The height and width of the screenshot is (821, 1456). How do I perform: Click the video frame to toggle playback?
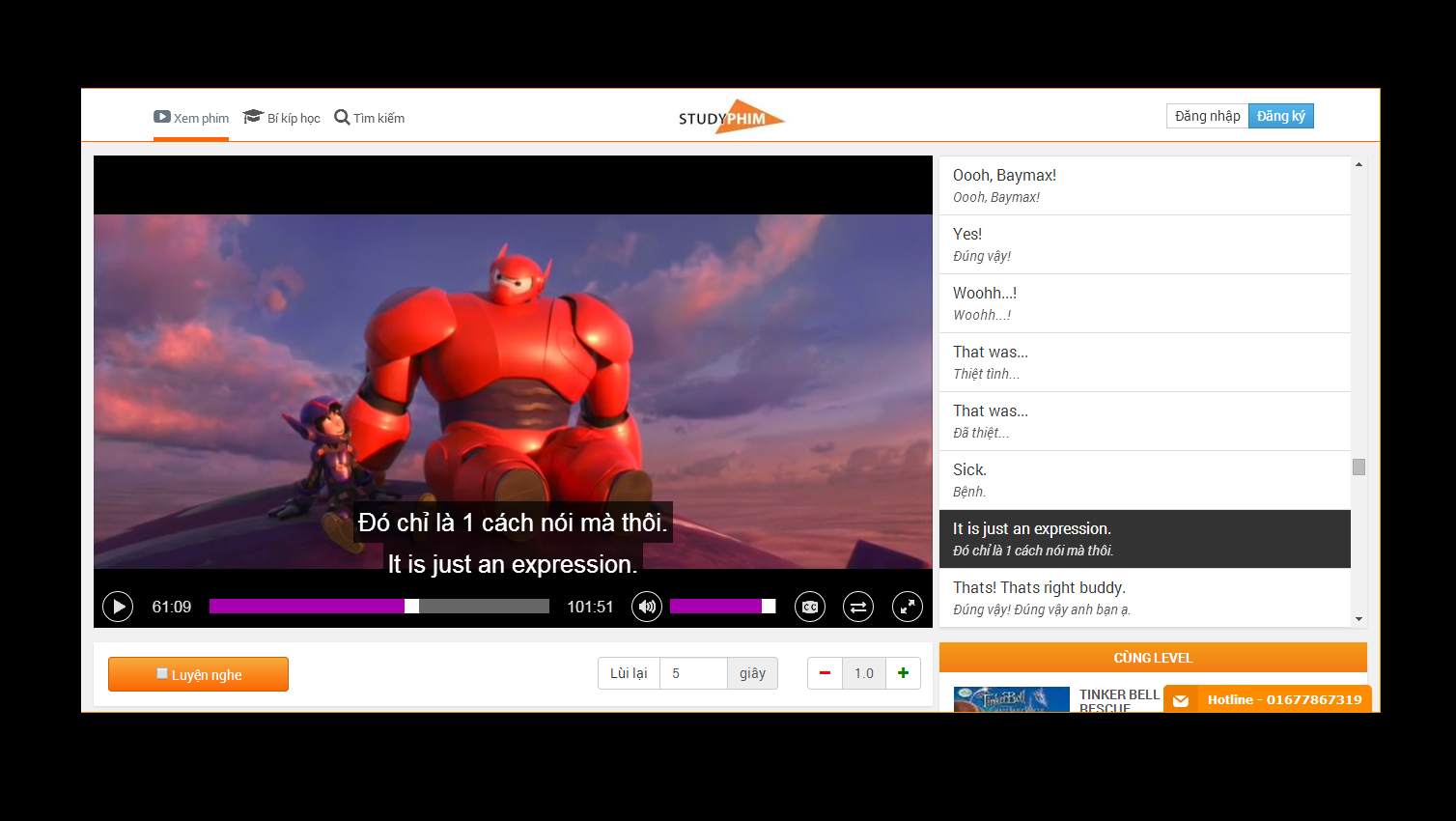[x=513, y=391]
